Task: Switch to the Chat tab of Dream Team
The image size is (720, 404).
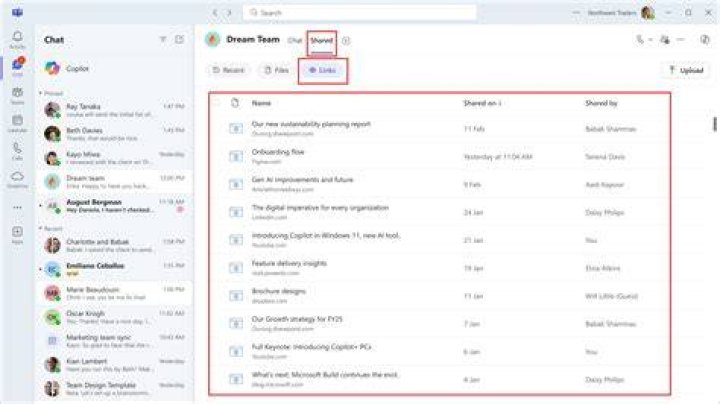Action: tap(295, 40)
